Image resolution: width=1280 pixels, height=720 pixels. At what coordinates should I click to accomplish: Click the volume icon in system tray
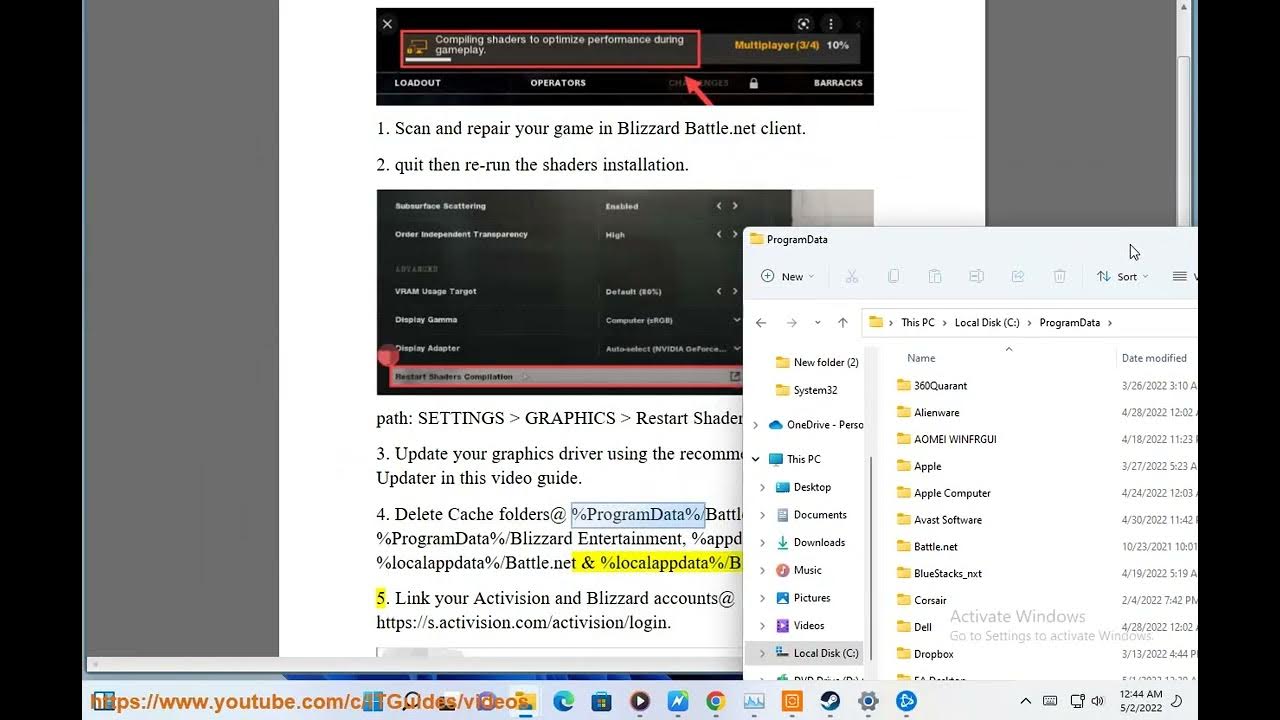[x=1098, y=701]
